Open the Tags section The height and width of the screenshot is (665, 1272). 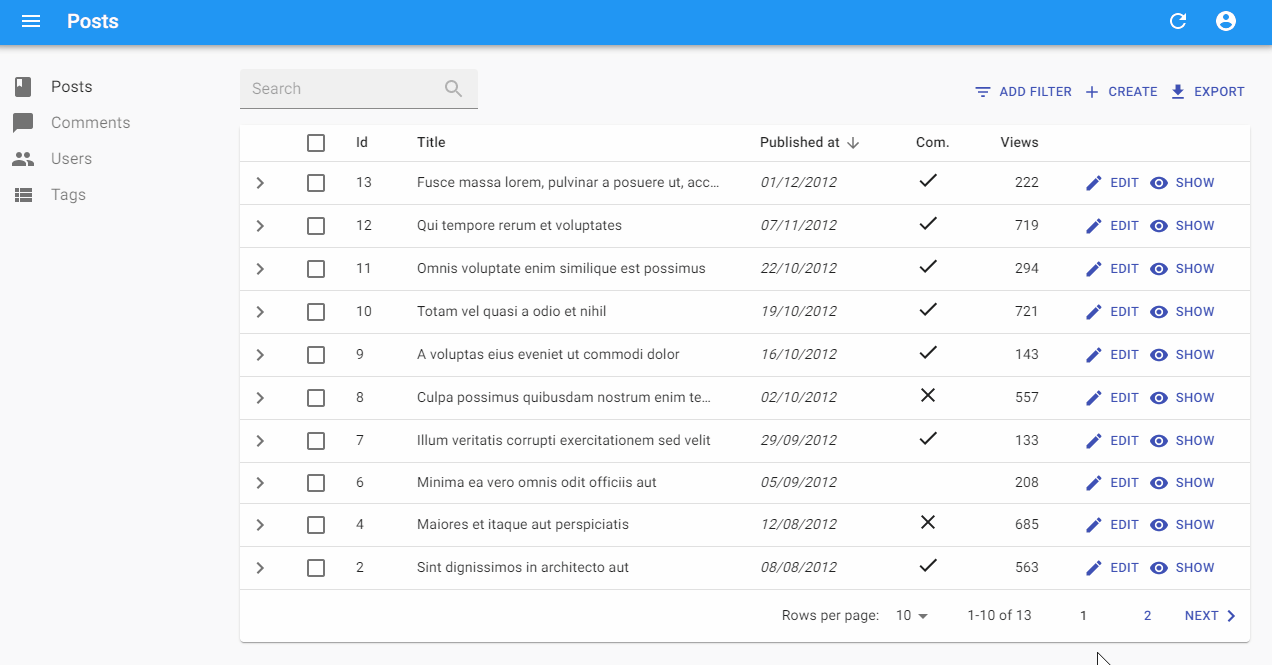(x=68, y=194)
